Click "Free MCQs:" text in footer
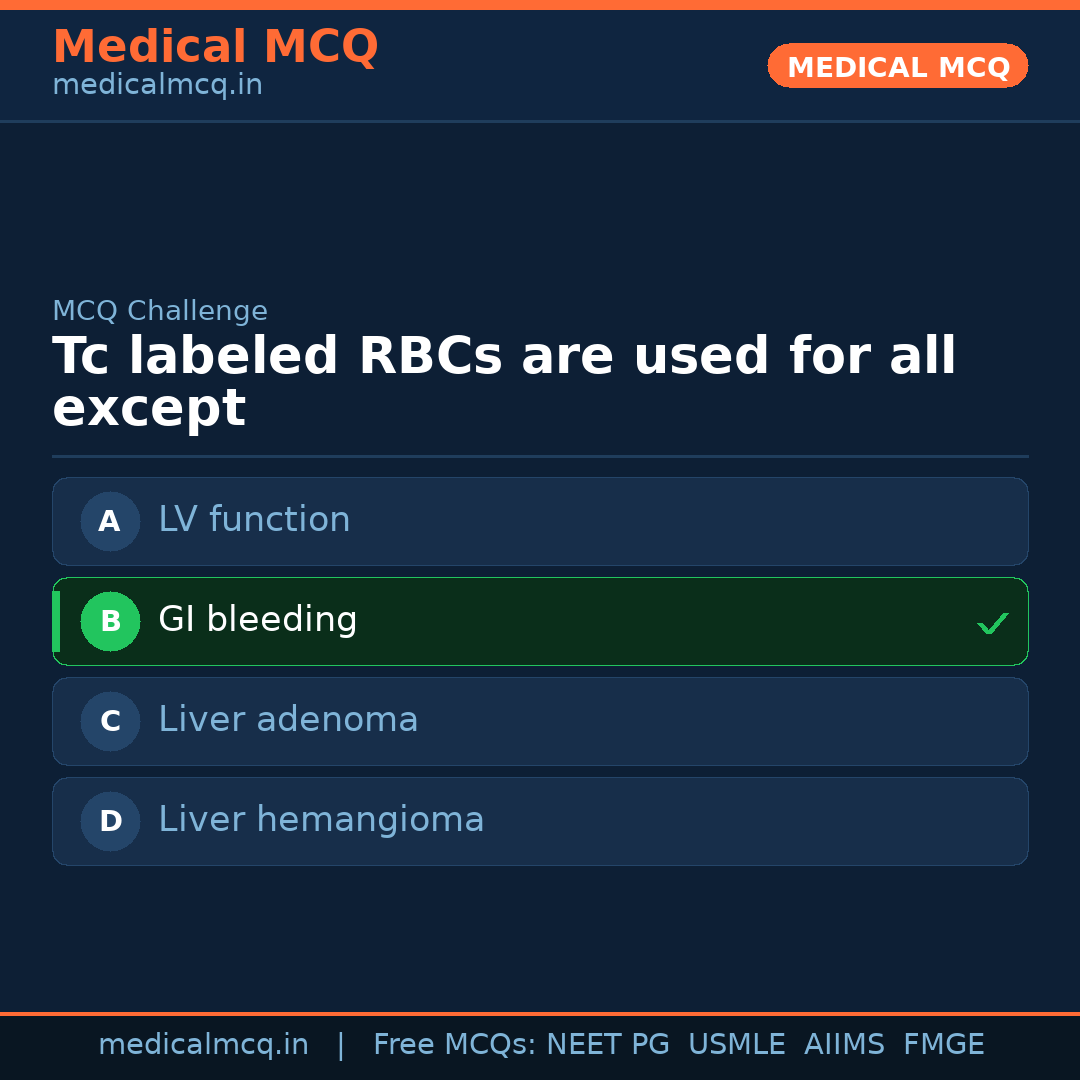1080x1080 pixels. (x=455, y=1045)
